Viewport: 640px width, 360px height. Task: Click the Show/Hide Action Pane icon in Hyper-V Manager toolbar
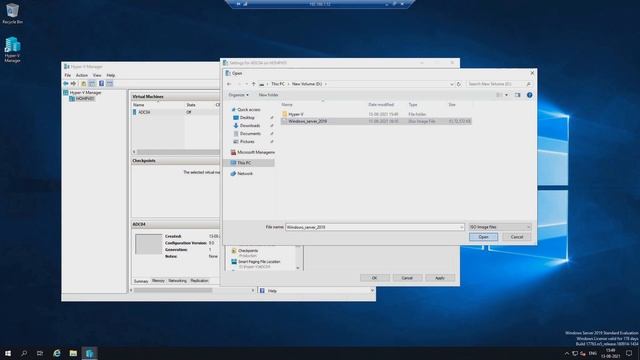[110, 84]
